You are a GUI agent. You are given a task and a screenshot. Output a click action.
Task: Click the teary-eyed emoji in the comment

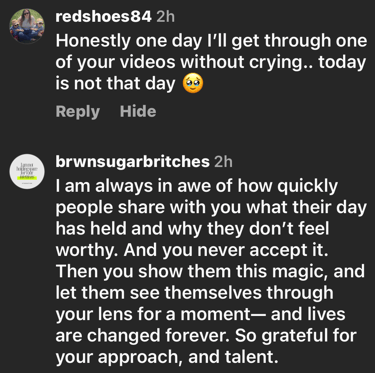(193, 84)
